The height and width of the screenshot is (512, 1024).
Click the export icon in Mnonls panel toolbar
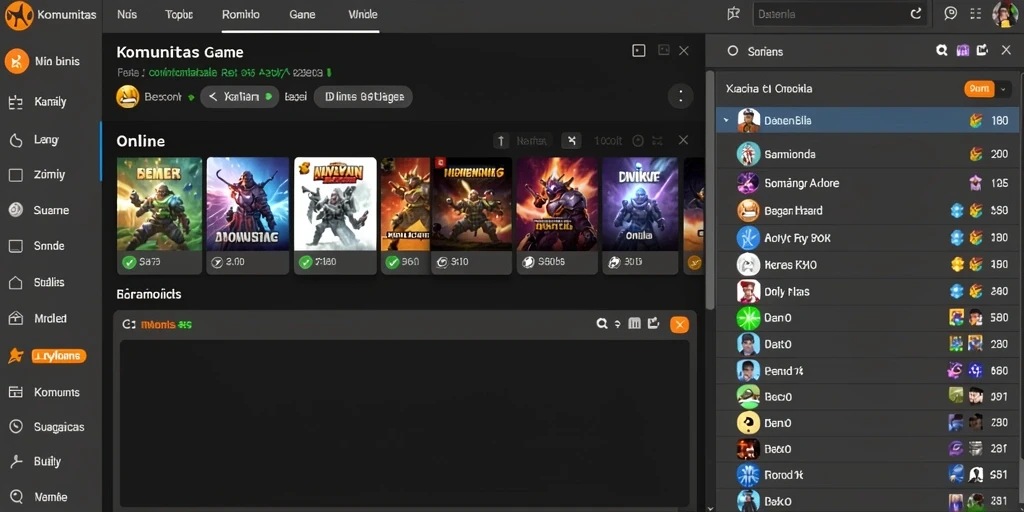pos(653,323)
